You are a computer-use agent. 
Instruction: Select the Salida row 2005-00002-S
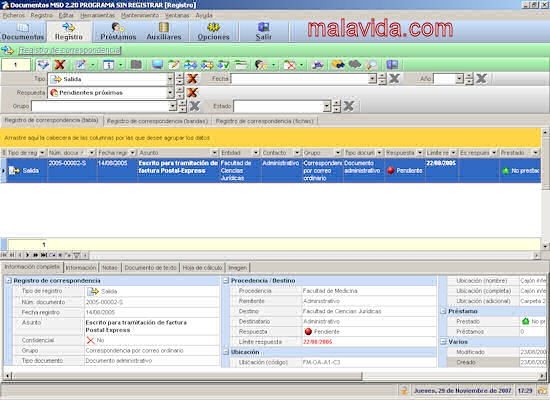pyautogui.click(x=270, y=171)
